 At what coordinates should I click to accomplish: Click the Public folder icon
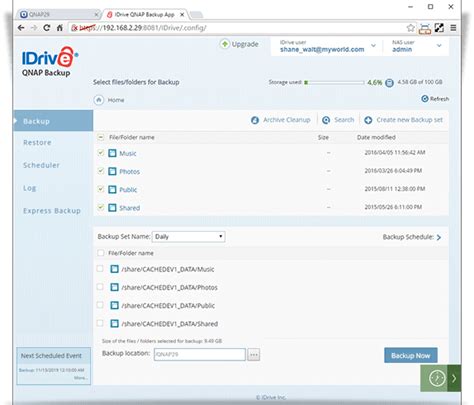click(x=112, y=189)
